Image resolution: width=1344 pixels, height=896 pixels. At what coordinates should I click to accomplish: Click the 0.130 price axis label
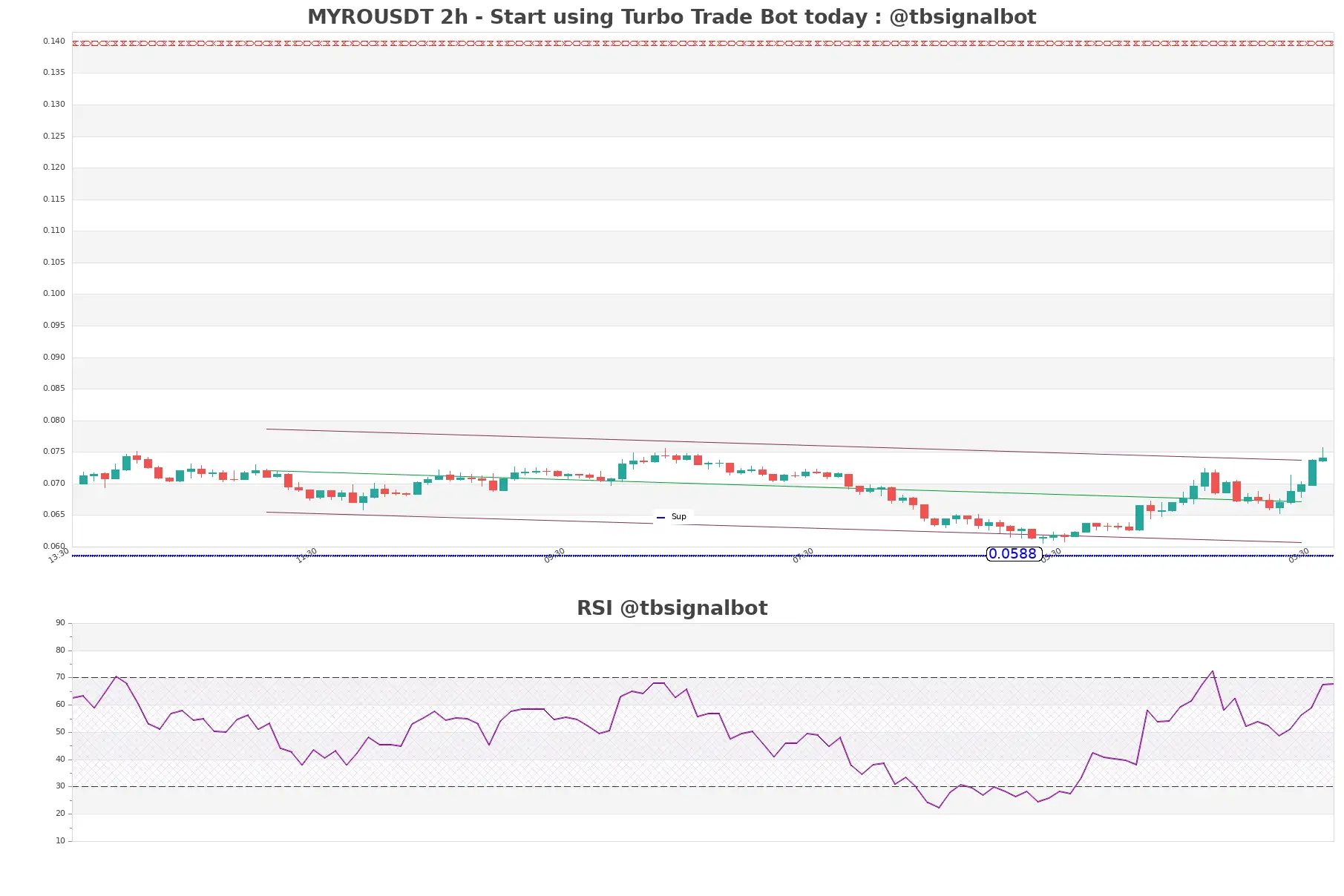(x=54, y=105)
